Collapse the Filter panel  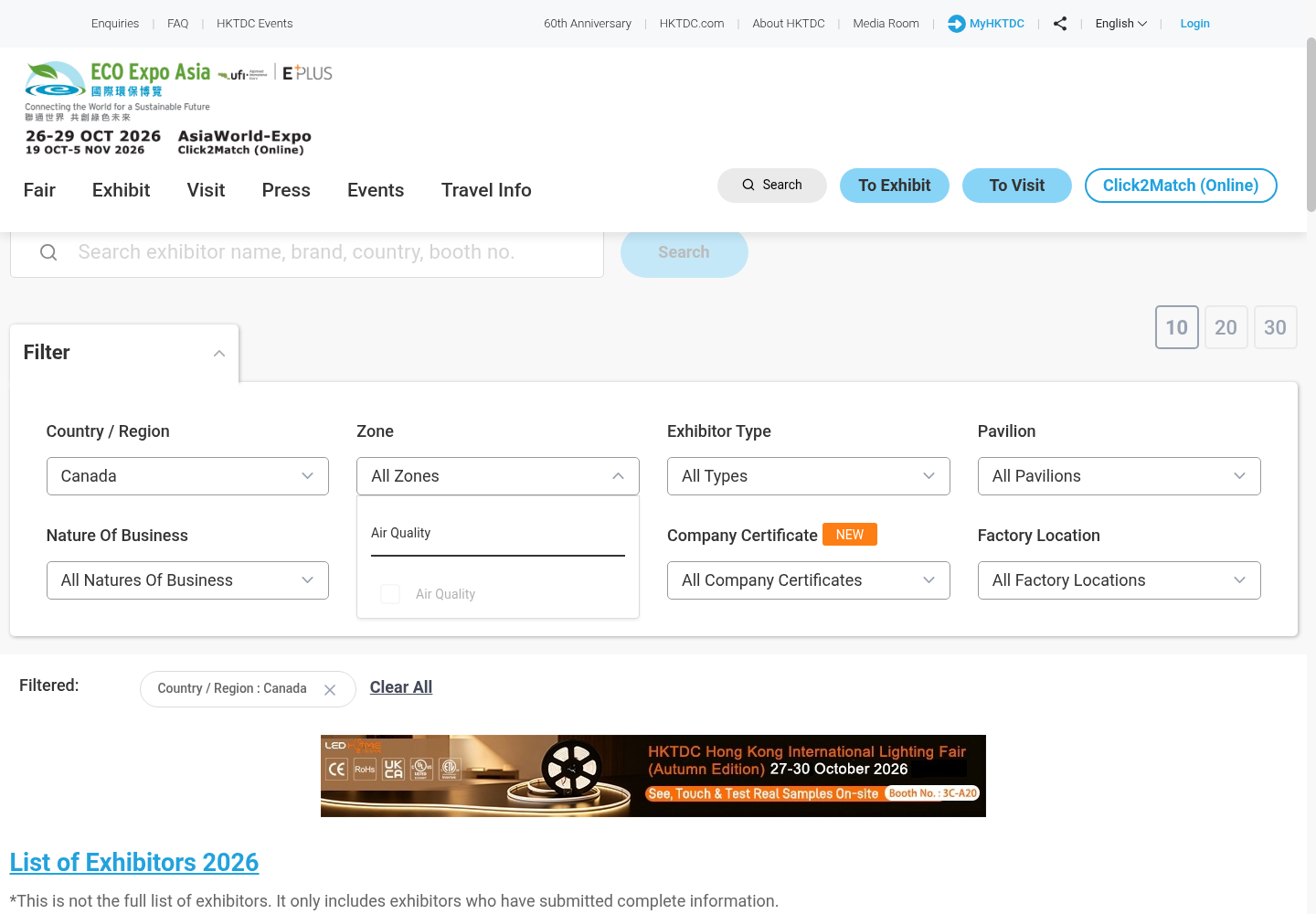[124, 353]
